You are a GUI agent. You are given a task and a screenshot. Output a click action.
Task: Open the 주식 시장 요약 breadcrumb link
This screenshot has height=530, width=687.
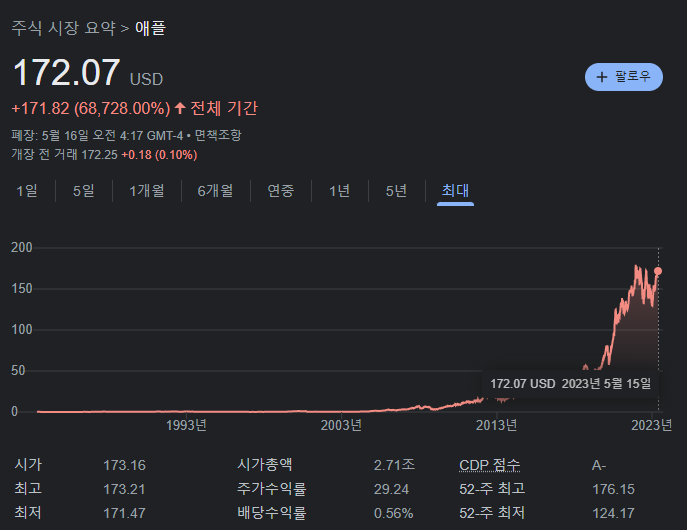pos(64,28)
